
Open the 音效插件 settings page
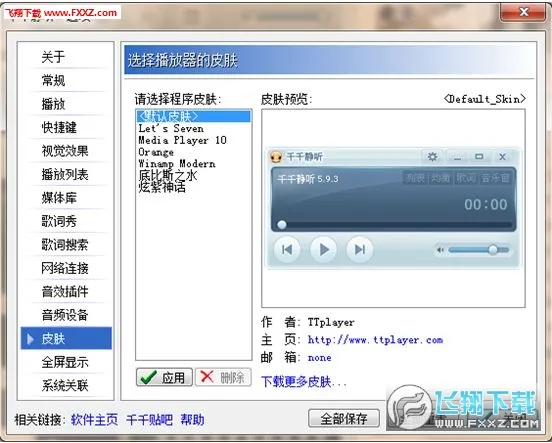(65, 291)
